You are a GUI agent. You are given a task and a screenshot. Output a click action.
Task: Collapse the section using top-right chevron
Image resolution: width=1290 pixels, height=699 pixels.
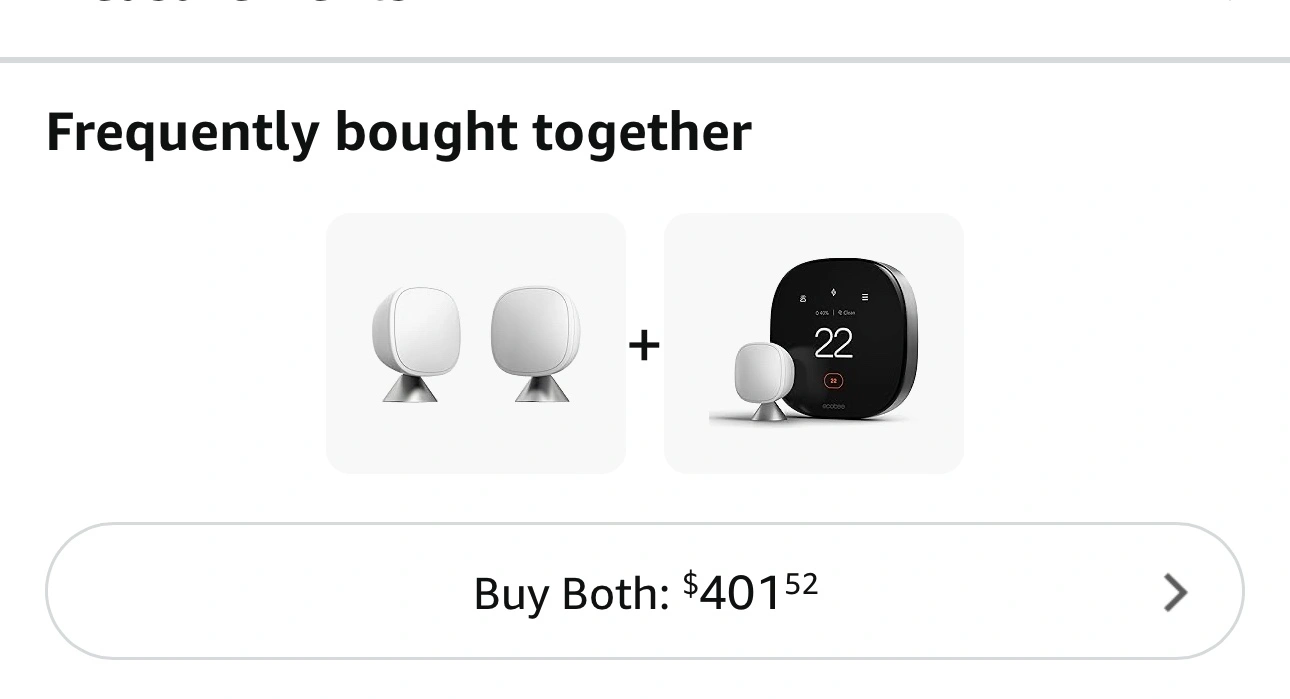1230,2
